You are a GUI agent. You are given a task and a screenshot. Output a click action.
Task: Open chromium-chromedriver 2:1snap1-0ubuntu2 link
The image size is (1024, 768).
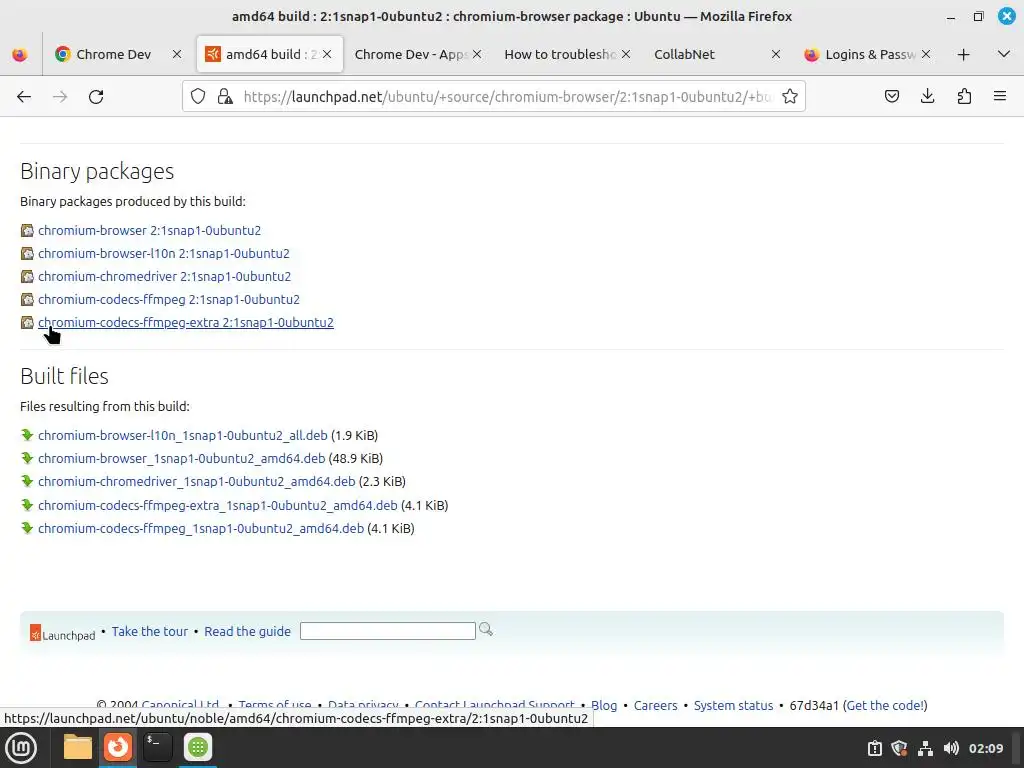click(x=165, y=276)
